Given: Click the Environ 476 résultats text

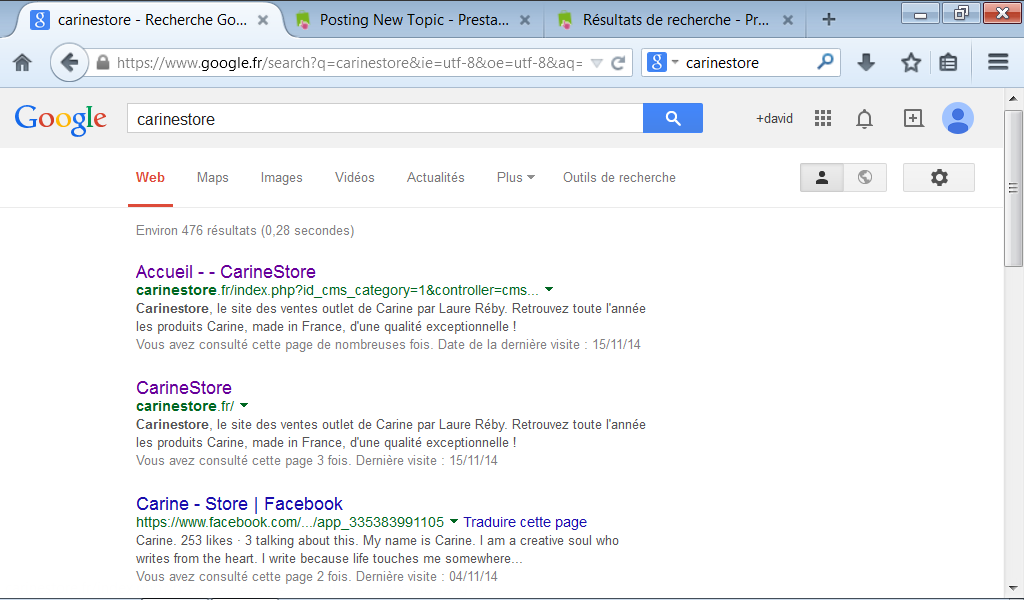Looking at the screenshot, I should 245,230.
